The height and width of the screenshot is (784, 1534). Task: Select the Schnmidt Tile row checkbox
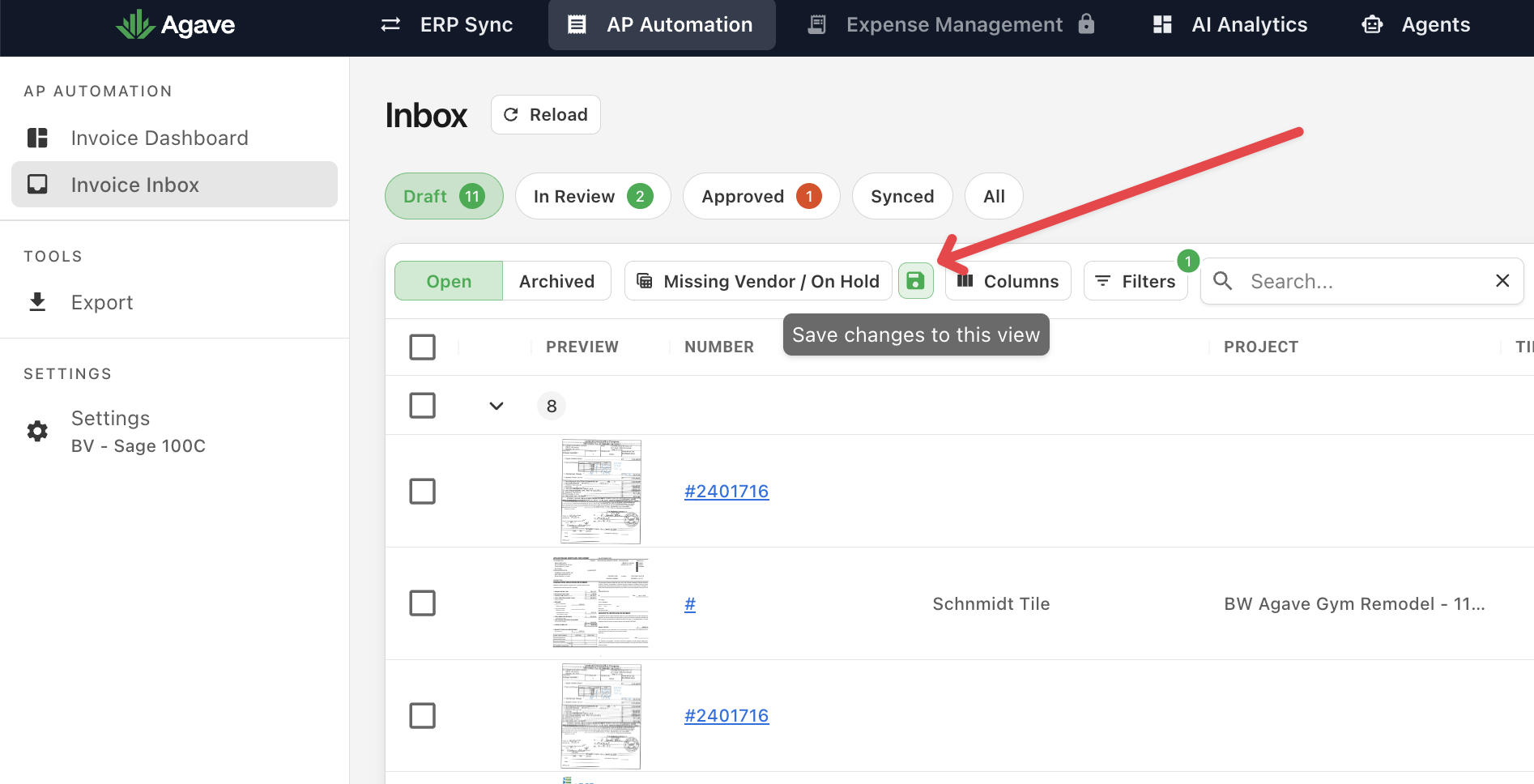coord(423,603)
